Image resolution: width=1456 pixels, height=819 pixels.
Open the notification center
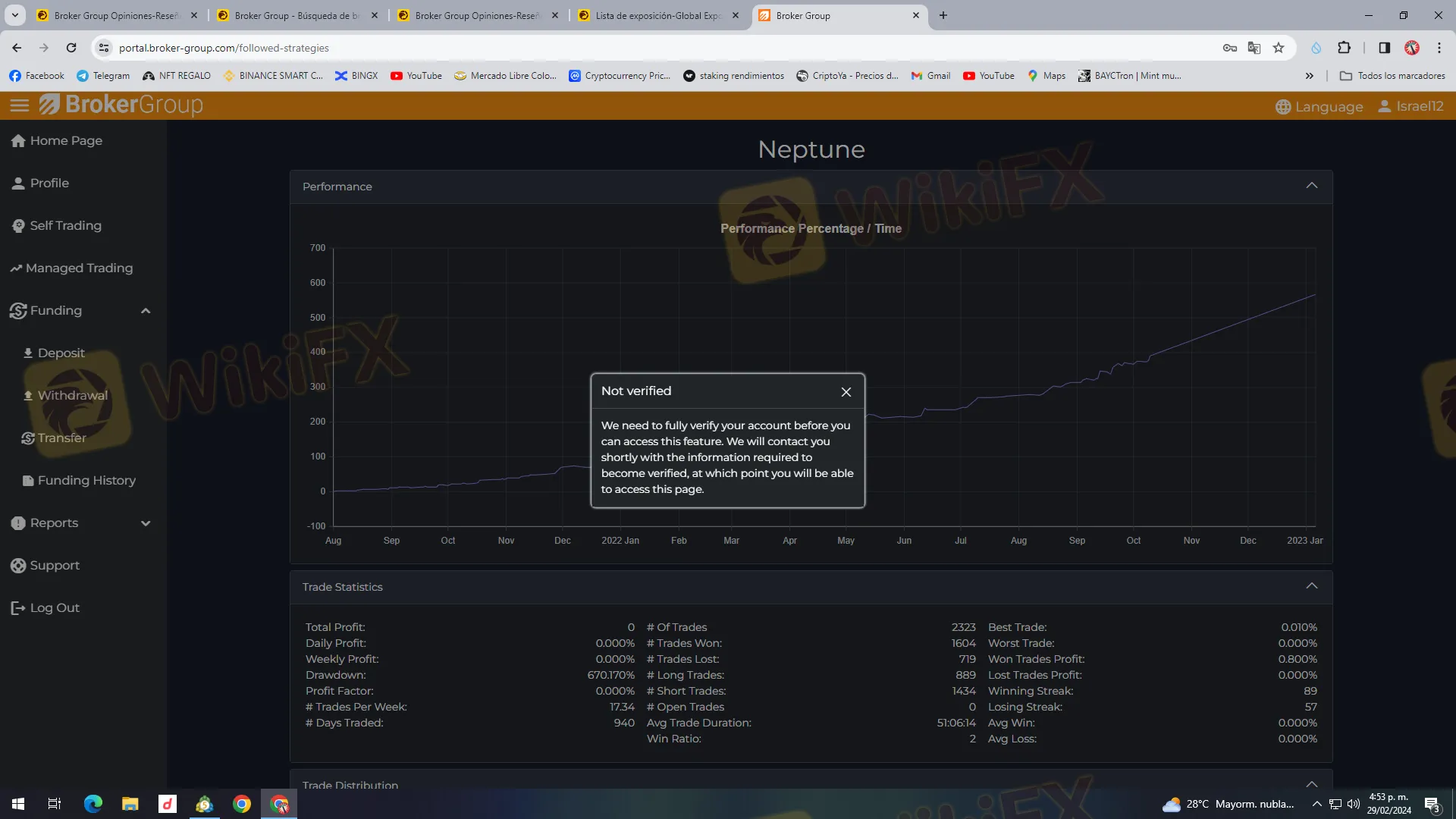(1432, 804)
